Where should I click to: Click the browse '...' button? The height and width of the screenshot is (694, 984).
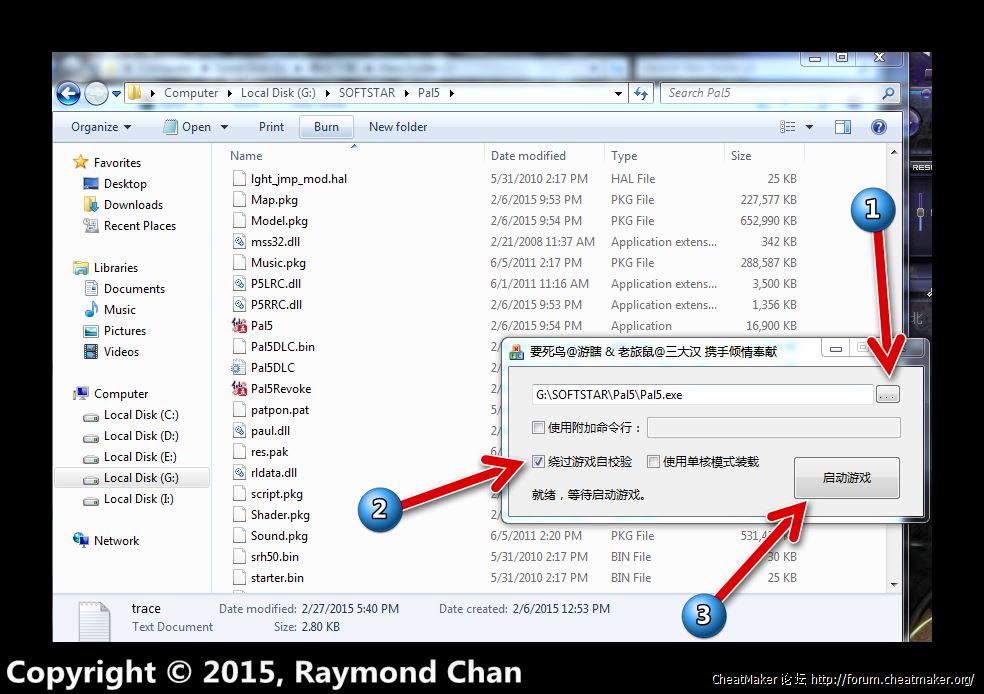[x=887, y=395]
